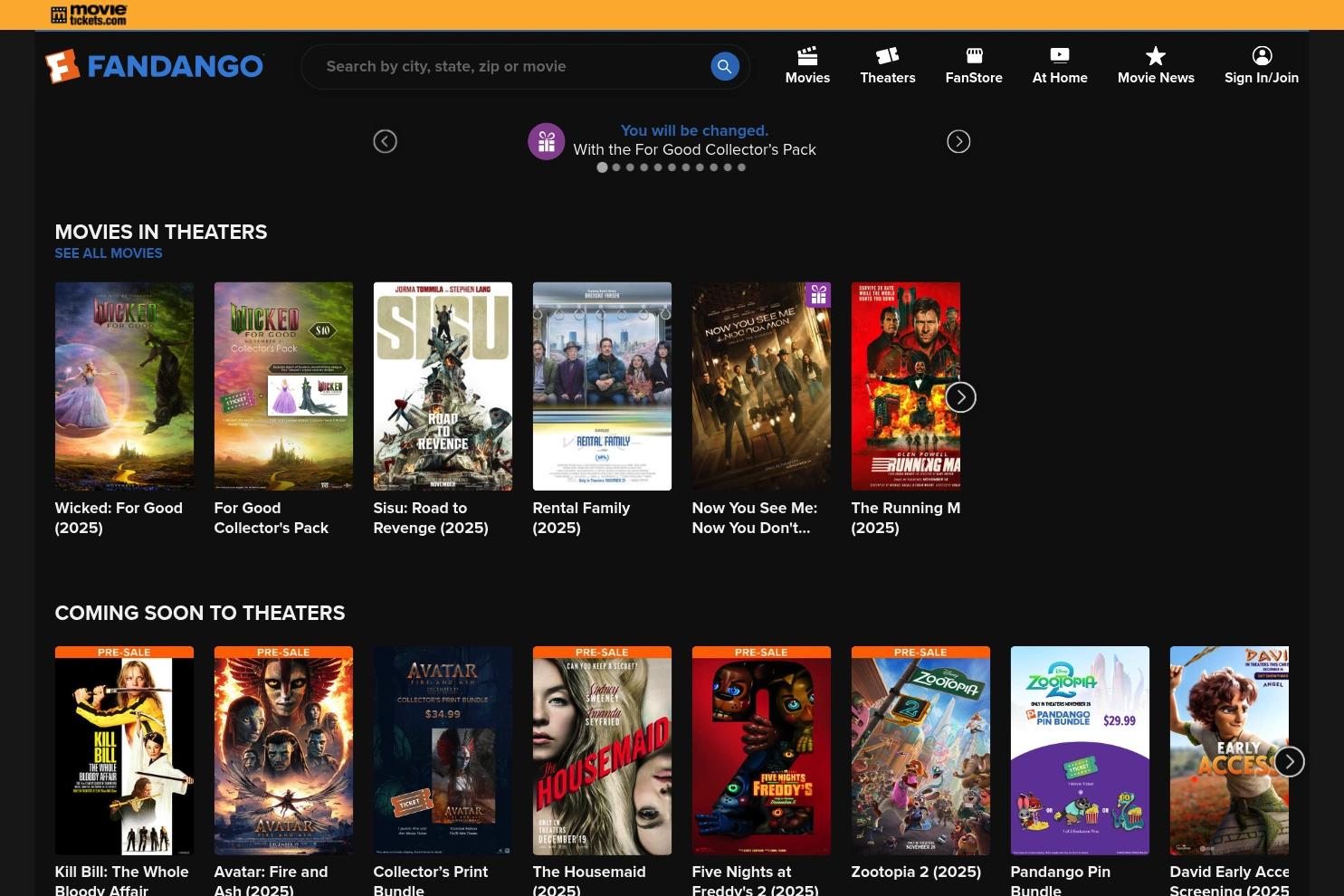Open the Five Nights at Freddy's 2 poster

pos(761,750)
